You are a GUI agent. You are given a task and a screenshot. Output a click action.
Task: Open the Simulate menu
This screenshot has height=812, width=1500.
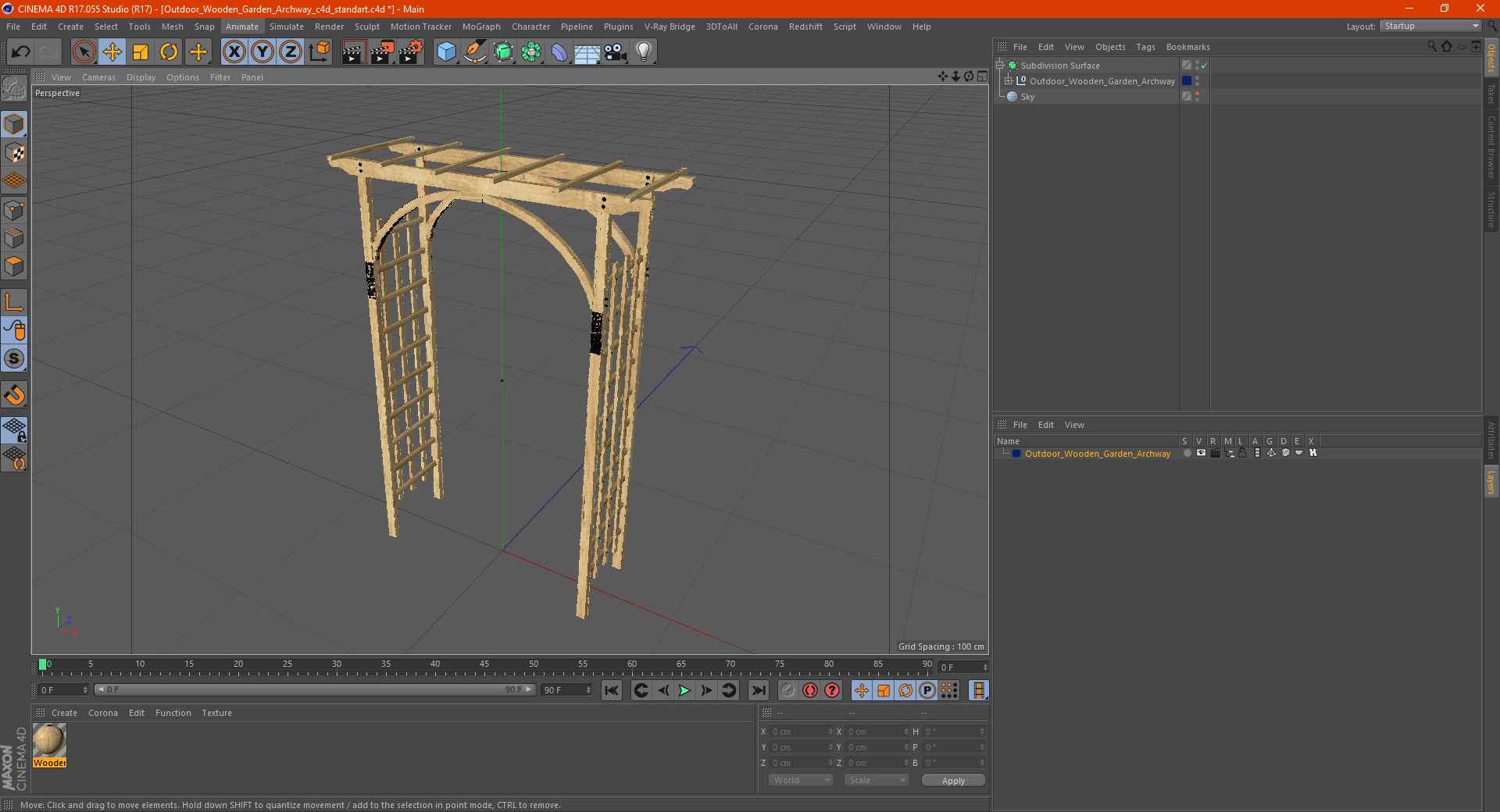(x=286, y=27)
